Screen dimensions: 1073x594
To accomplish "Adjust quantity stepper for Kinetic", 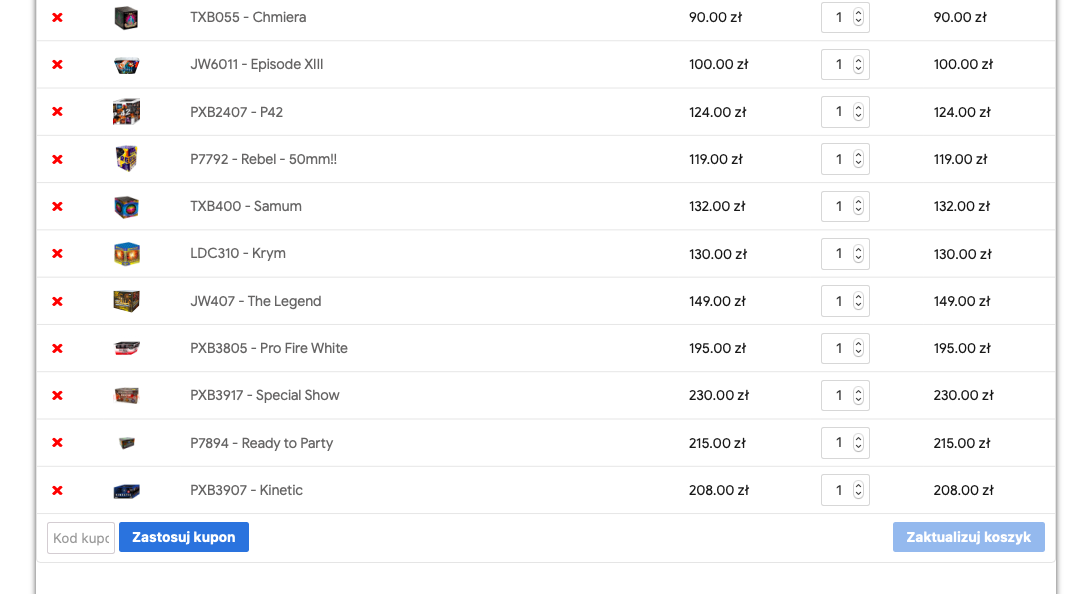I will coord(858,490).
